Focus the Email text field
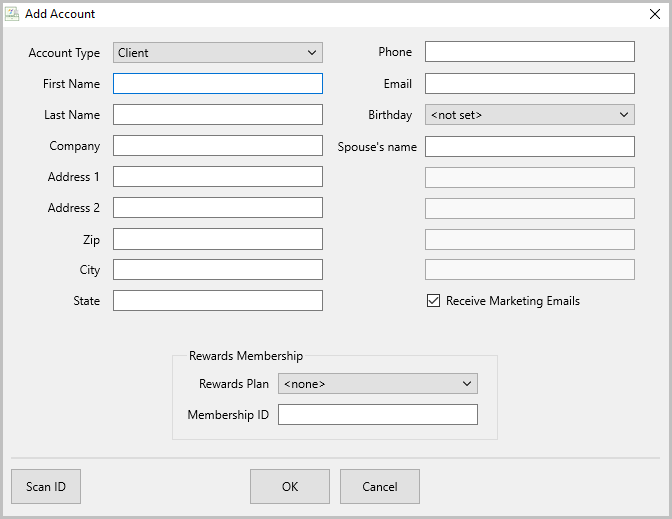Image resolution: width=672 pixels, height=519 pixels. (530, 84)
